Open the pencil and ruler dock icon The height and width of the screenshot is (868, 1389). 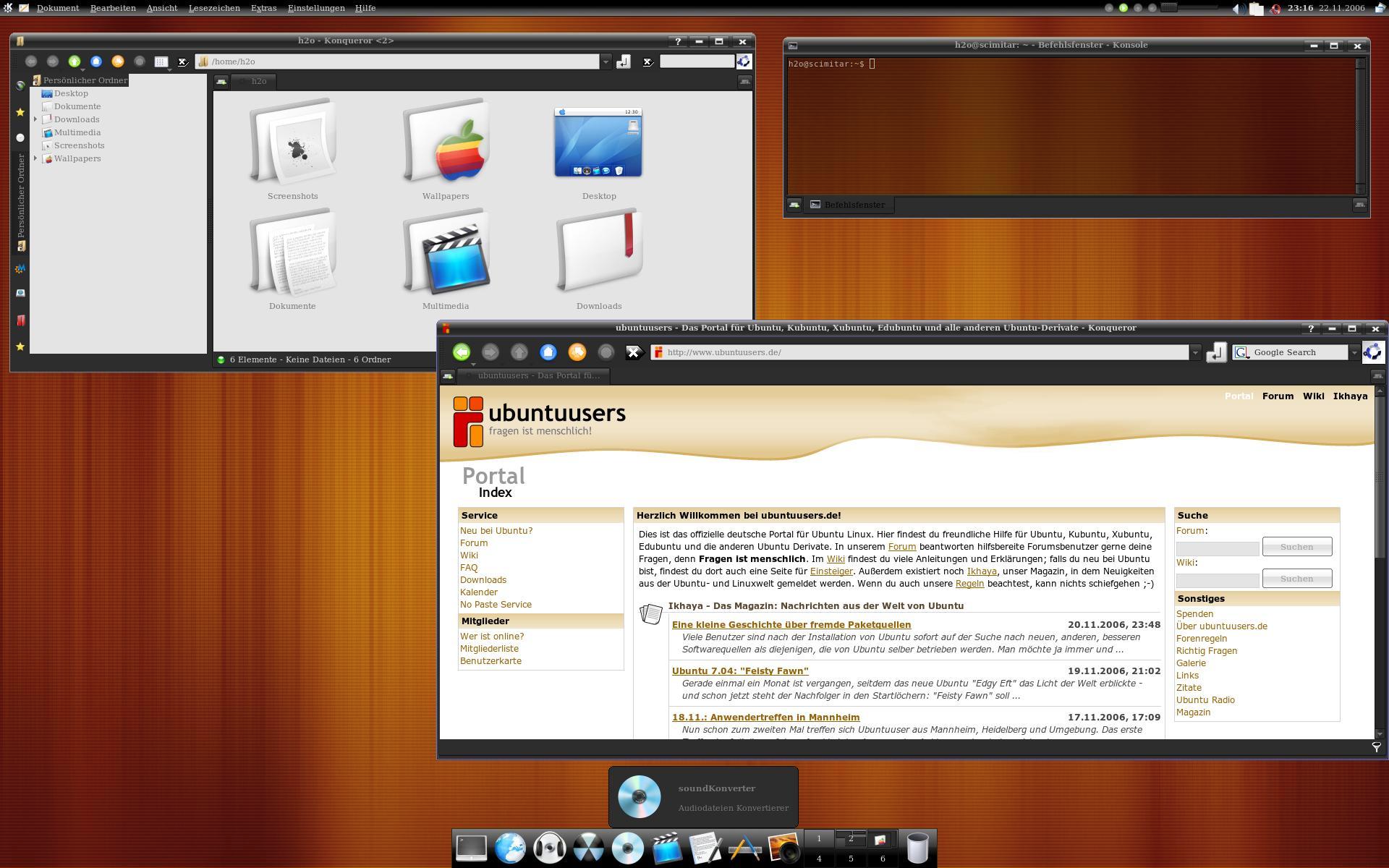pyautogui.click(x=744, y=848)
